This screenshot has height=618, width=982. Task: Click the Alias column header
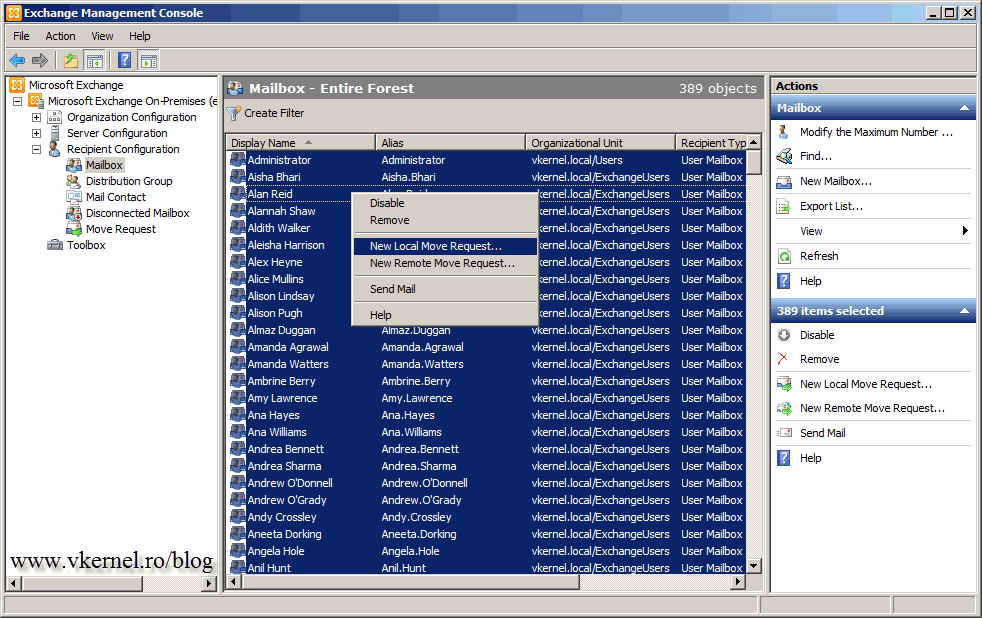450,143
